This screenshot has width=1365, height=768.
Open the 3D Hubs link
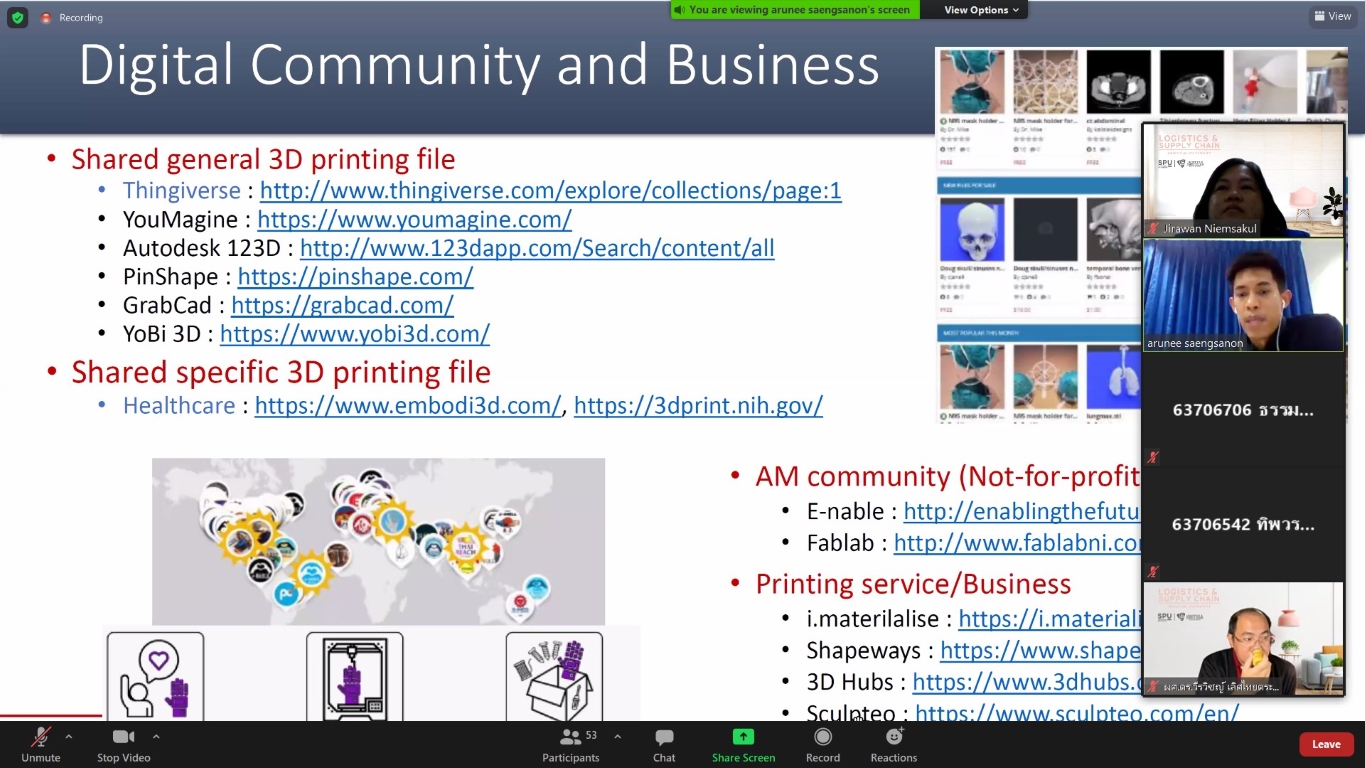pyautogui.click(x=1026, y=682)
